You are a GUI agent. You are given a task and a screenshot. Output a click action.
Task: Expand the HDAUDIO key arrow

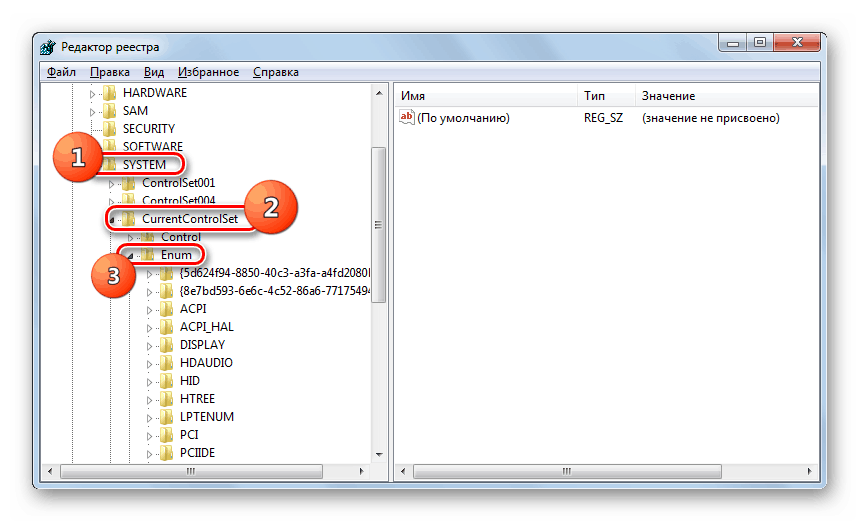(149, 364)
